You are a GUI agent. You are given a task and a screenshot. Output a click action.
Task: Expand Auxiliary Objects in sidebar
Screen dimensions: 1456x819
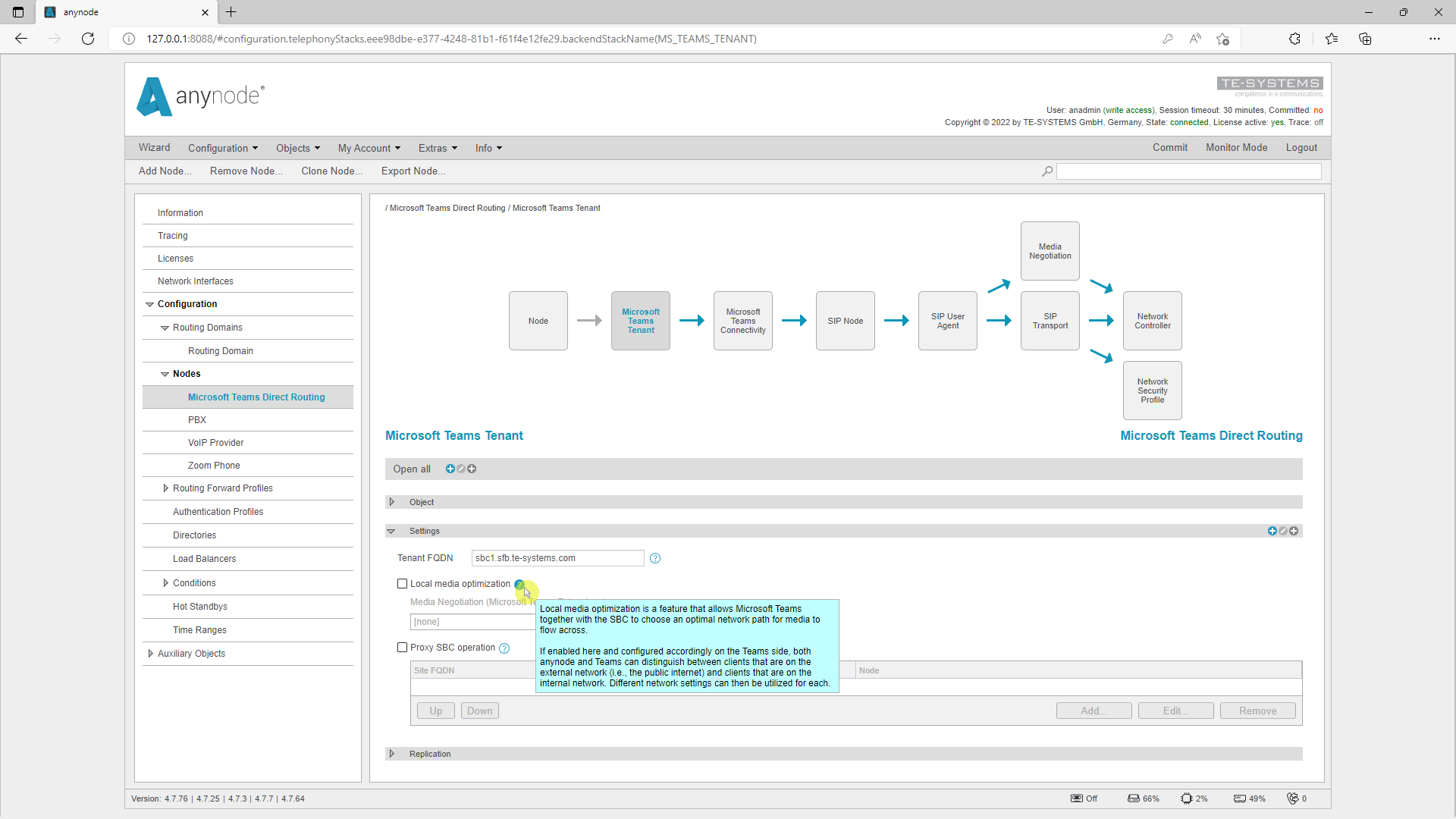point(150,654)
